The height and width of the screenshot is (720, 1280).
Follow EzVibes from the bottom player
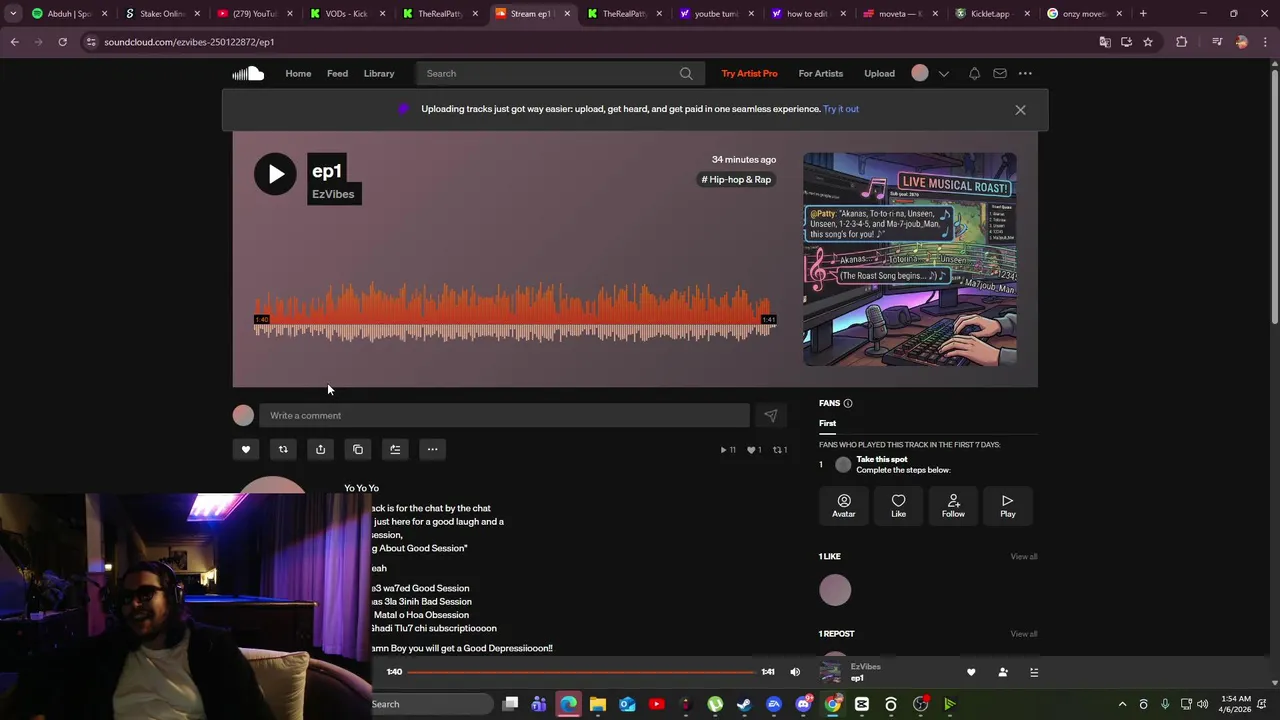[1003, 672]
